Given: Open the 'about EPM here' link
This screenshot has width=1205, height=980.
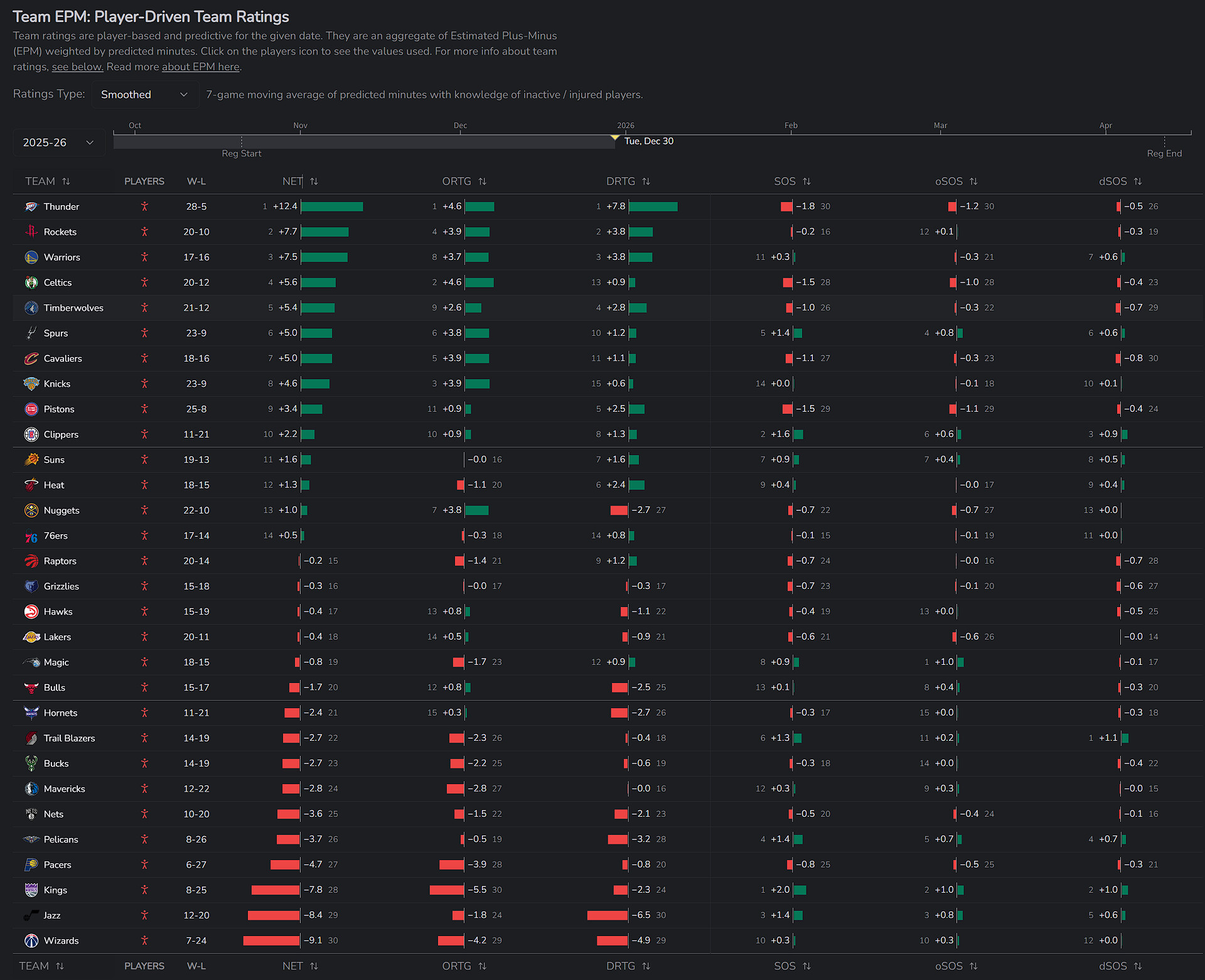Looking at the screenshot, I should [x=201, y=67].
